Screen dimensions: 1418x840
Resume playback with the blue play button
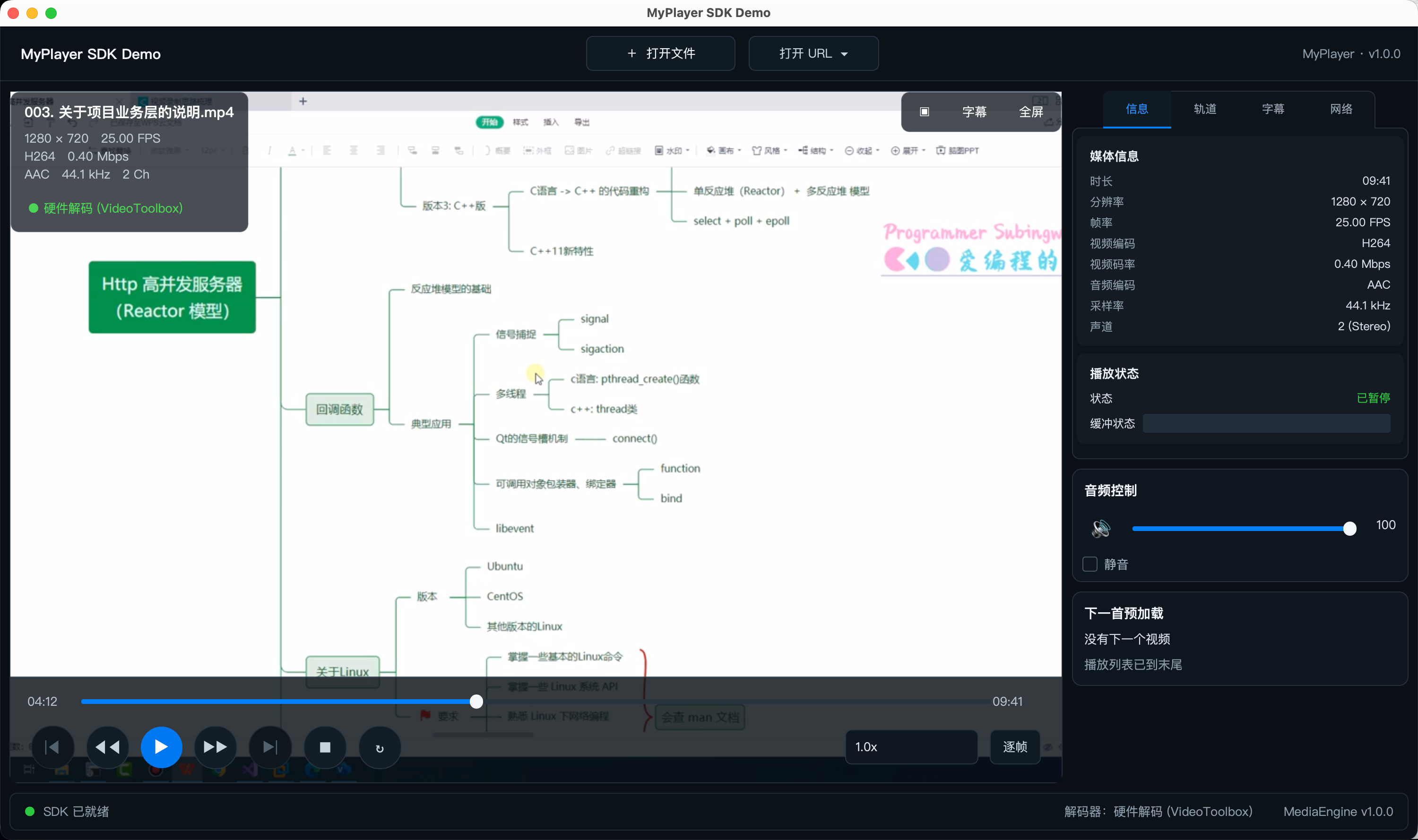point(161,747)
